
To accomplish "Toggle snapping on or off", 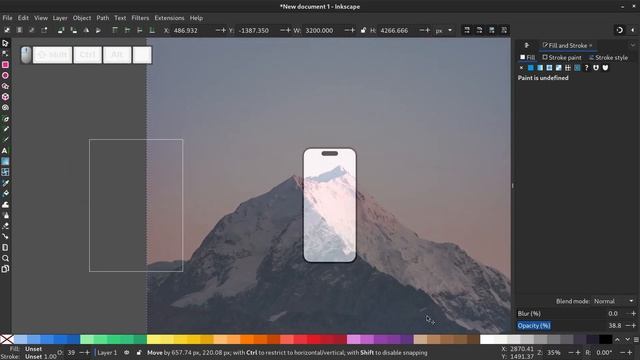I will (620, 30).
